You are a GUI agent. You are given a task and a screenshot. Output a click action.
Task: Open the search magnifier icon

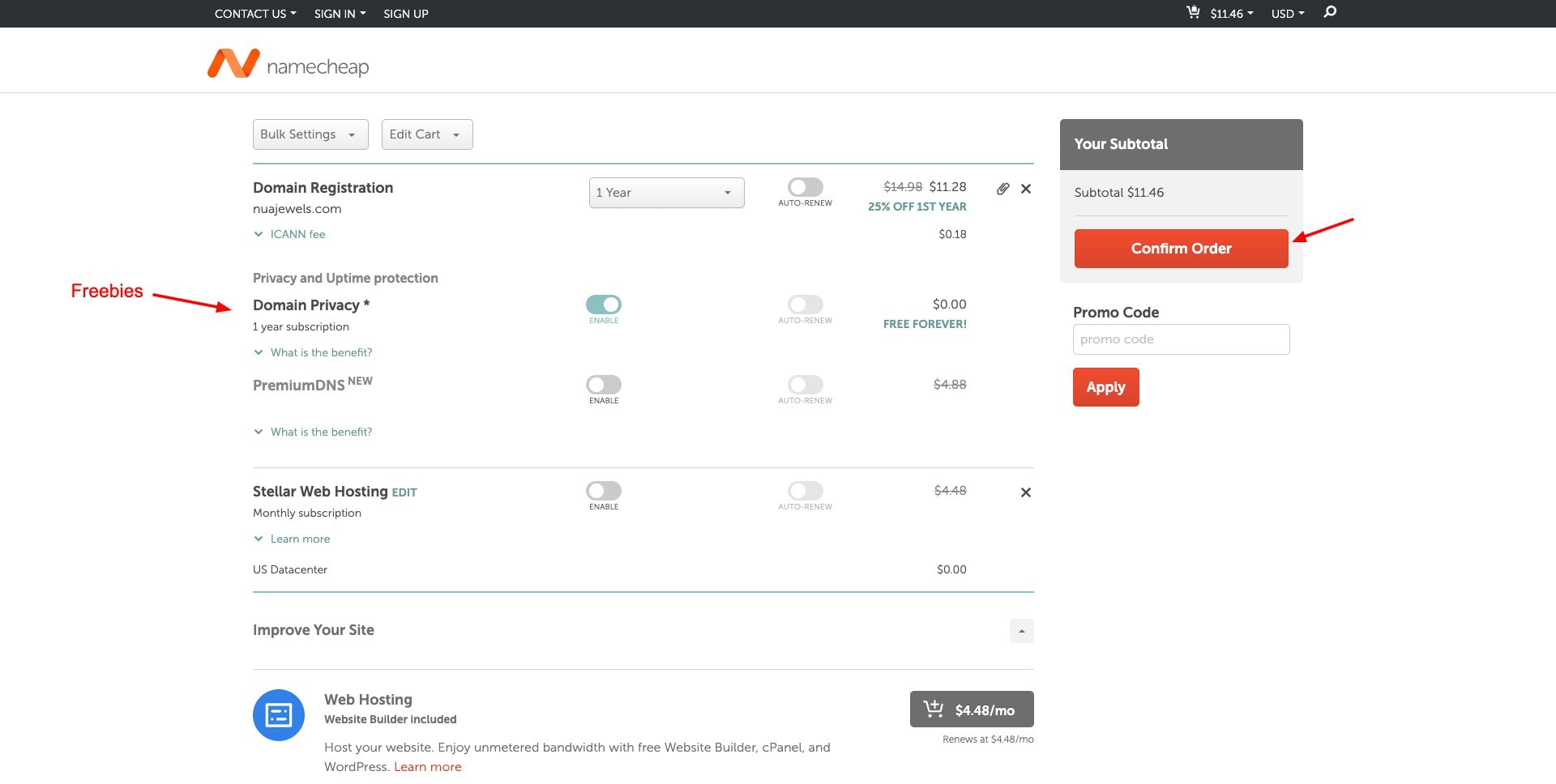(x=1330, y=12)
